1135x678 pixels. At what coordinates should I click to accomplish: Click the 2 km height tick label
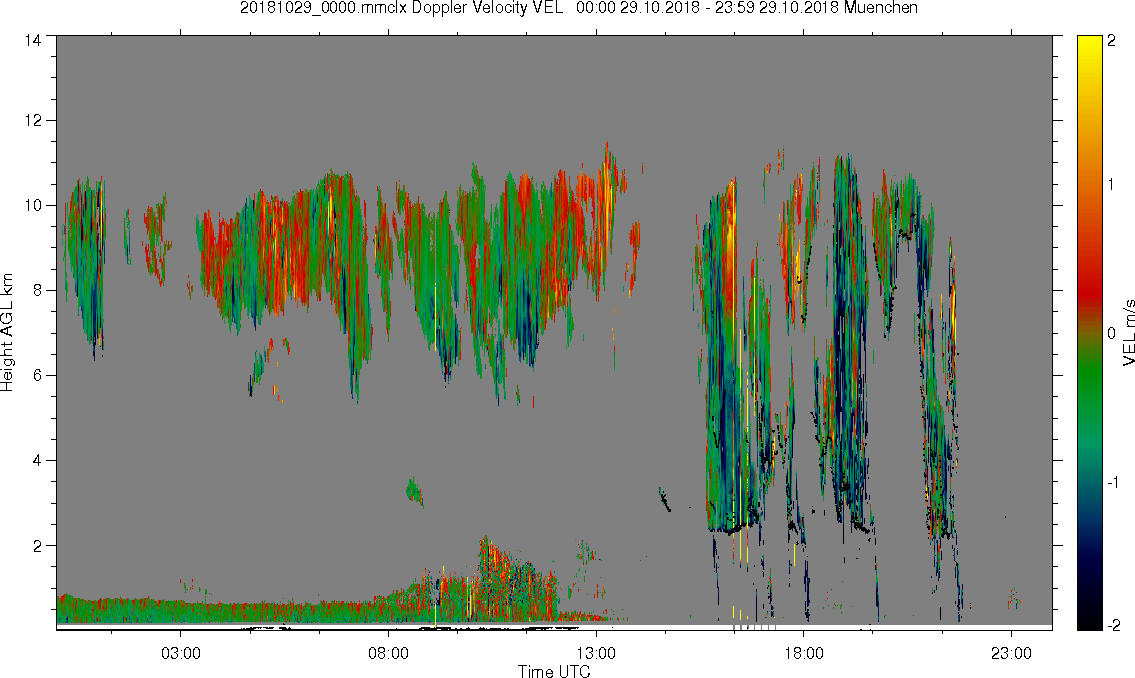point(36,546)
